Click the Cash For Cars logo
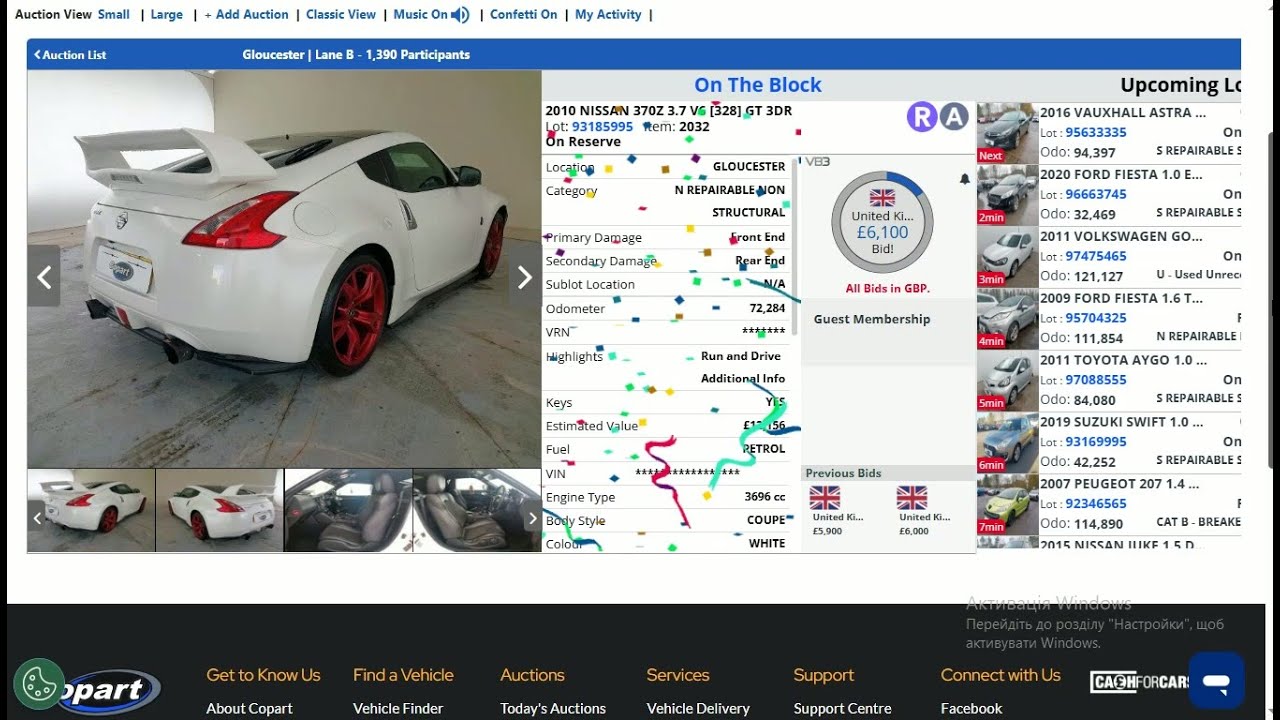 1140,682
